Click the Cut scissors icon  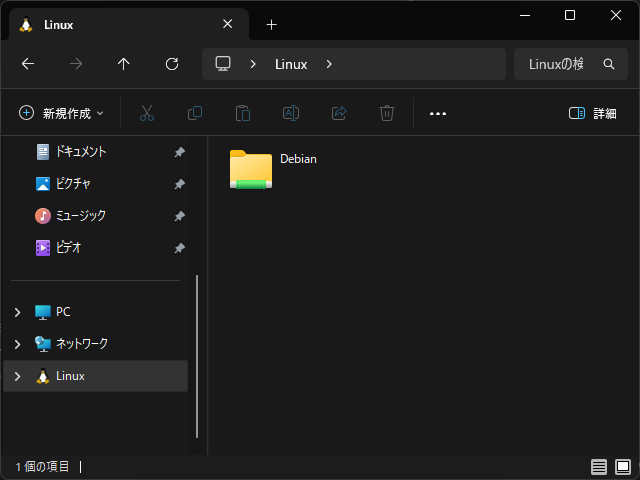(147, 113)
